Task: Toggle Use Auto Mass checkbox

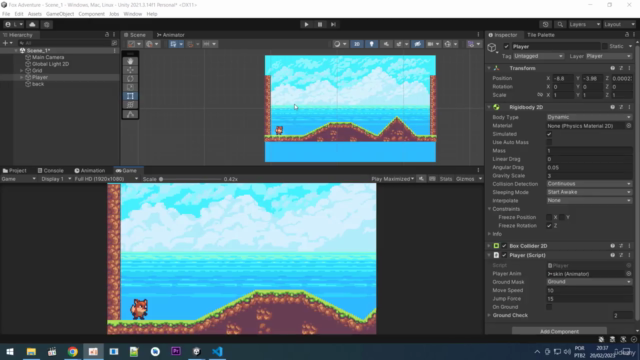Action: pos(549,142)
